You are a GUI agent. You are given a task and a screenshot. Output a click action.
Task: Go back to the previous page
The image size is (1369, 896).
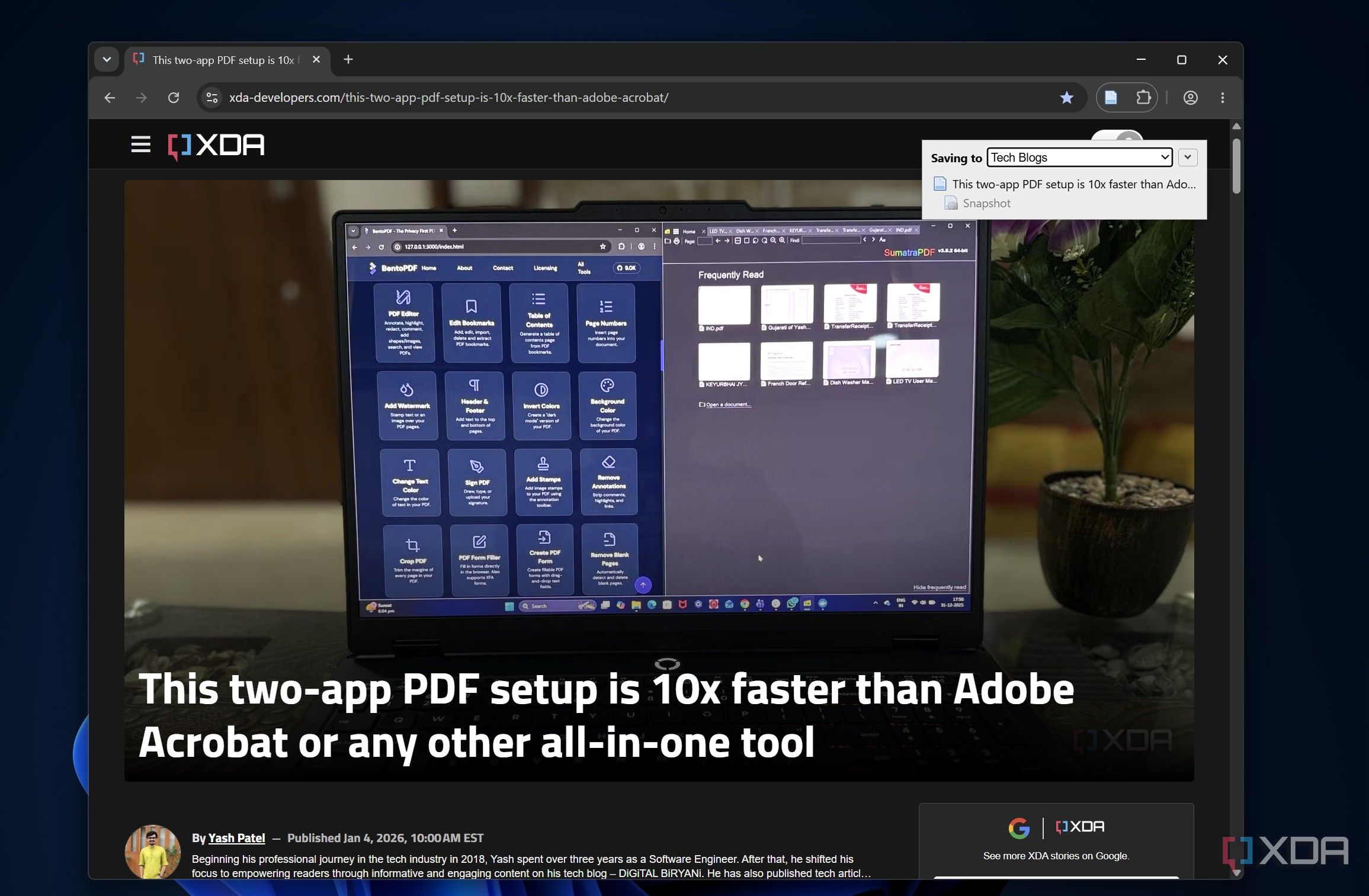click(110, 98)
